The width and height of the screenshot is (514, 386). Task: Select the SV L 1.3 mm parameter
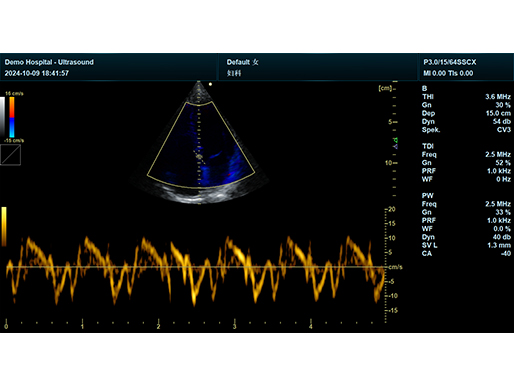[466, 245]
